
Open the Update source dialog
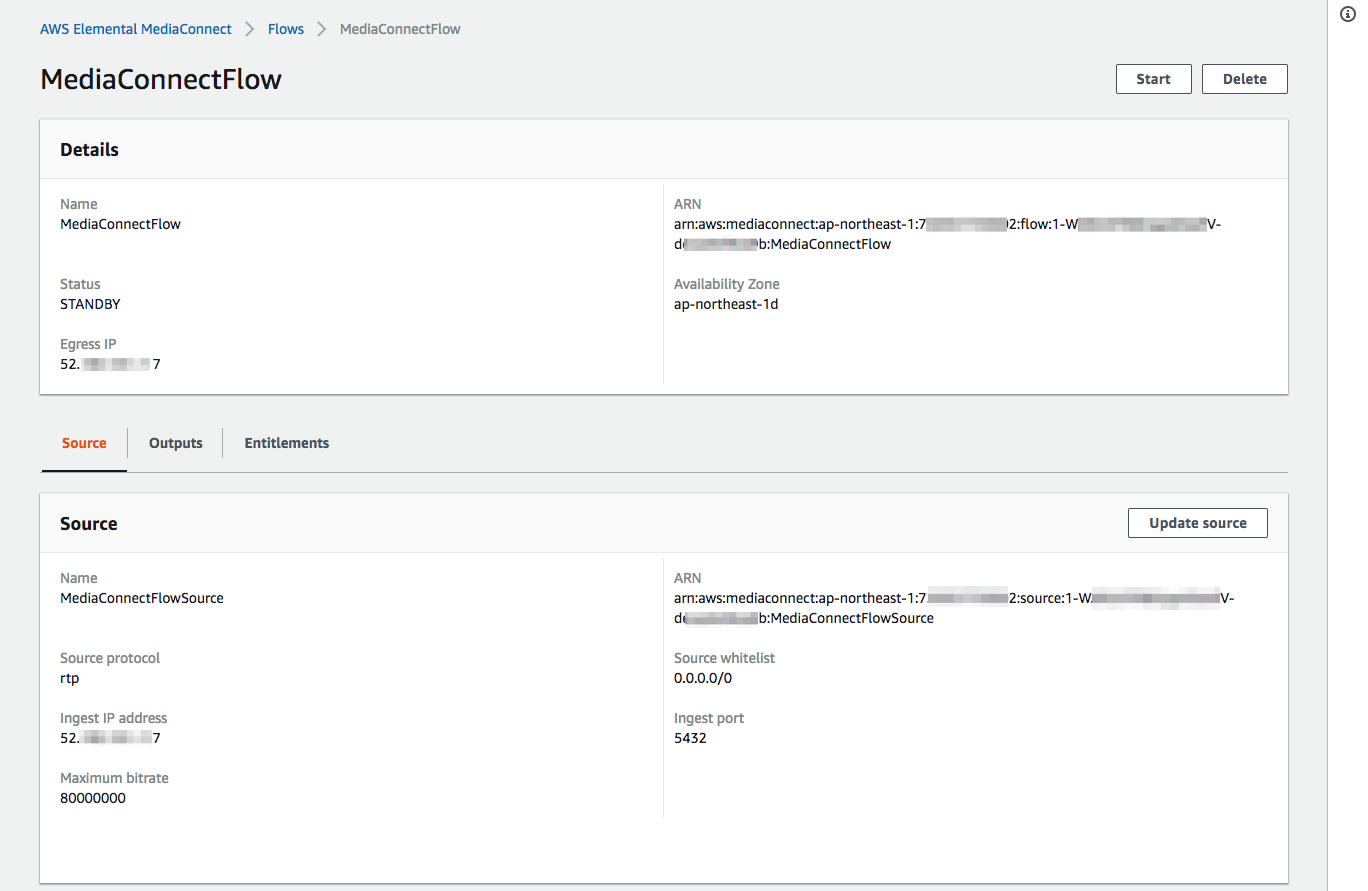coord(1197,522)
